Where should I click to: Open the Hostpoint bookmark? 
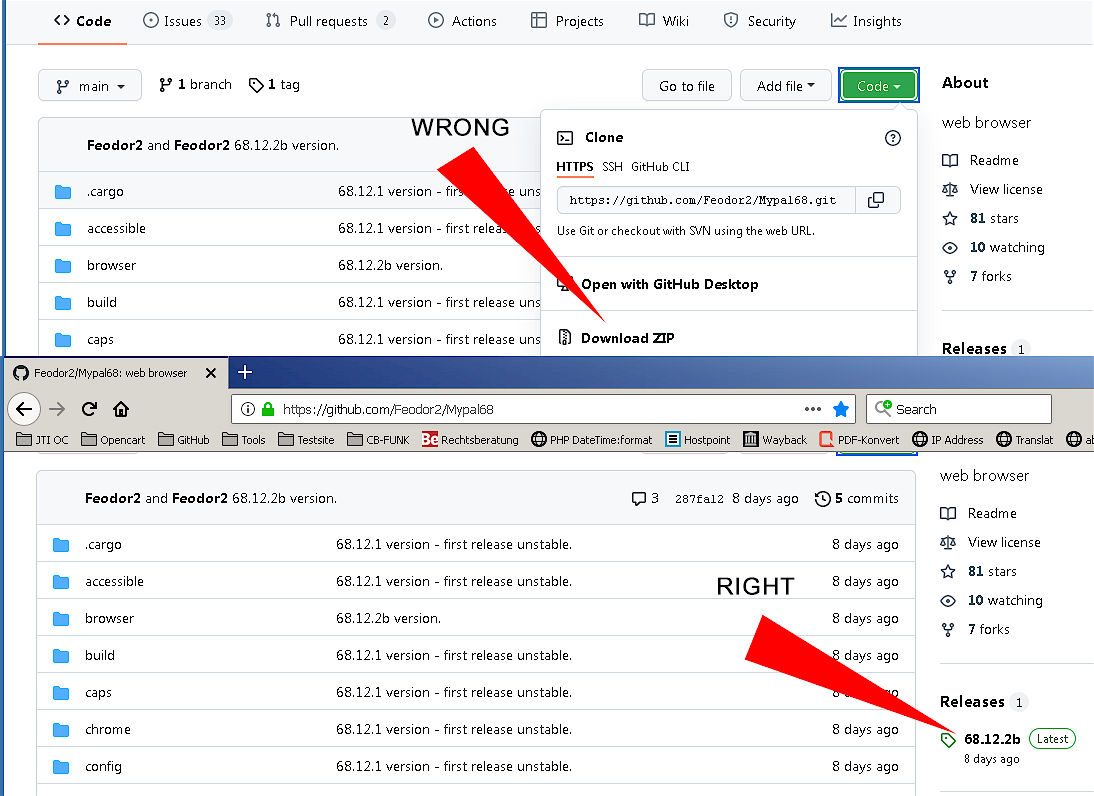click(x=698, y=440)
